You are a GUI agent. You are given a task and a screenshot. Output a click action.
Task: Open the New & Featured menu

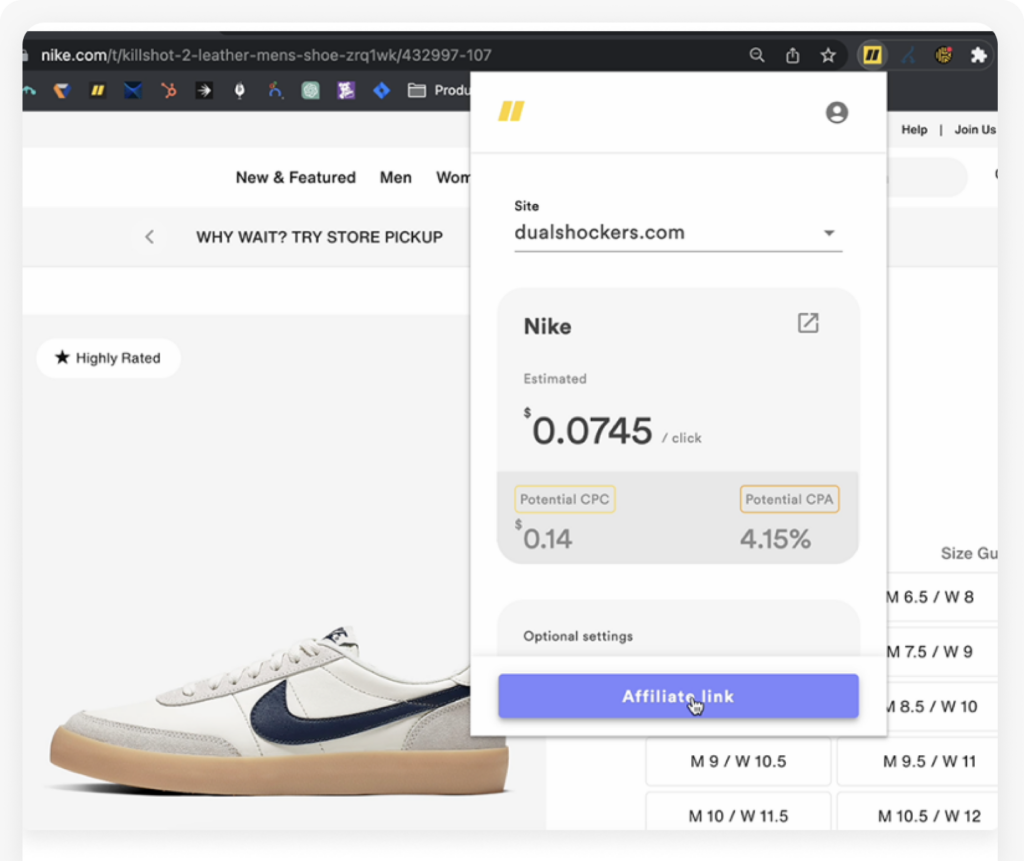(x=295, y=177)
